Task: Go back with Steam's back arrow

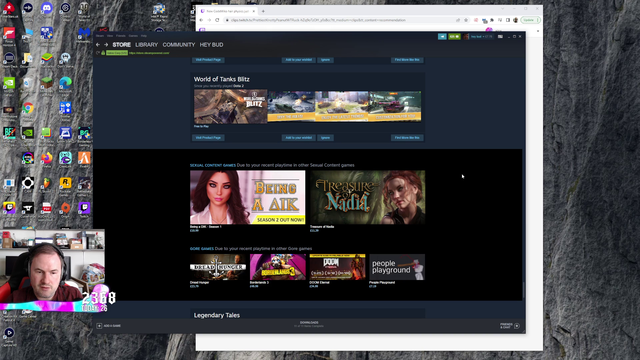Action: click(x=98, y=44)
